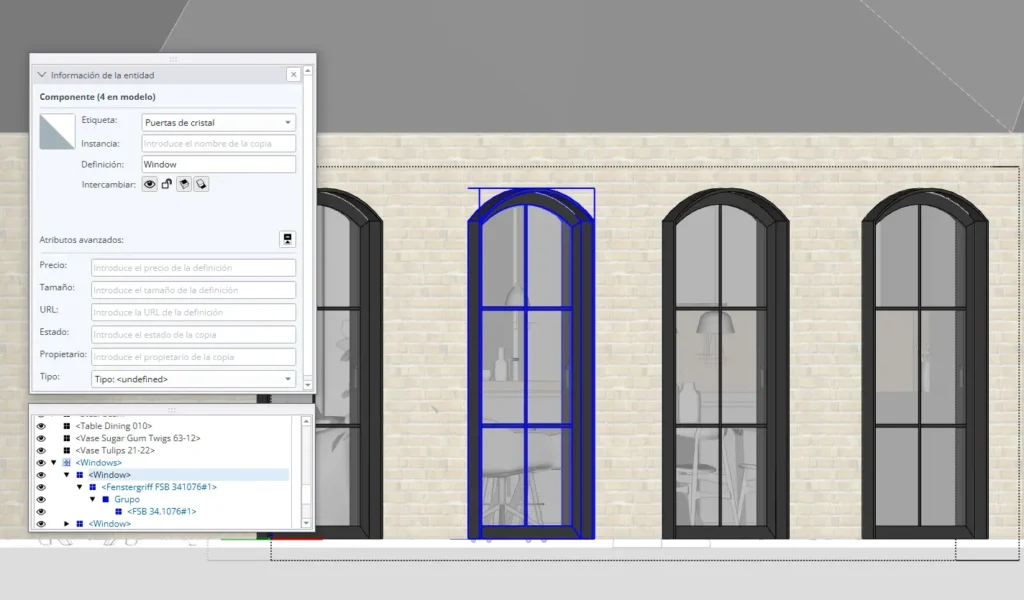Image resolution: width=1024 pixels, height=600 pixels.
Task: Click the scroll-up arrow of the outliner list
Action: click(x=306, y=422)
